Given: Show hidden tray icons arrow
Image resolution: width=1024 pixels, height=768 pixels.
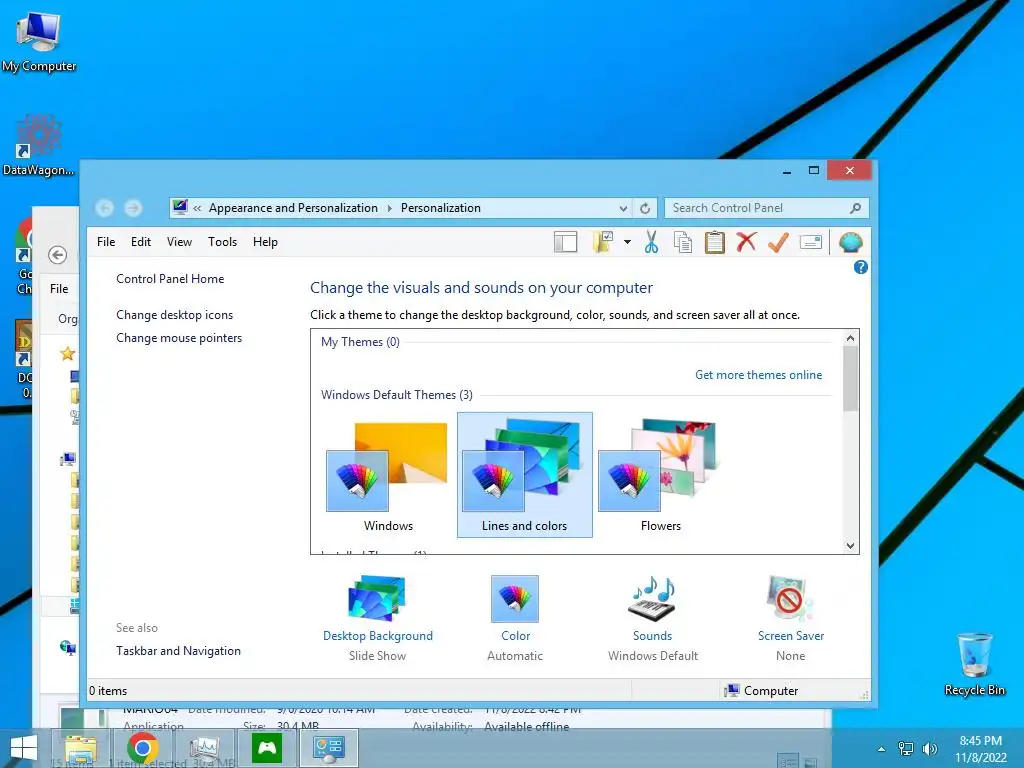Looking at the screenshot, I should pos(882,749).
